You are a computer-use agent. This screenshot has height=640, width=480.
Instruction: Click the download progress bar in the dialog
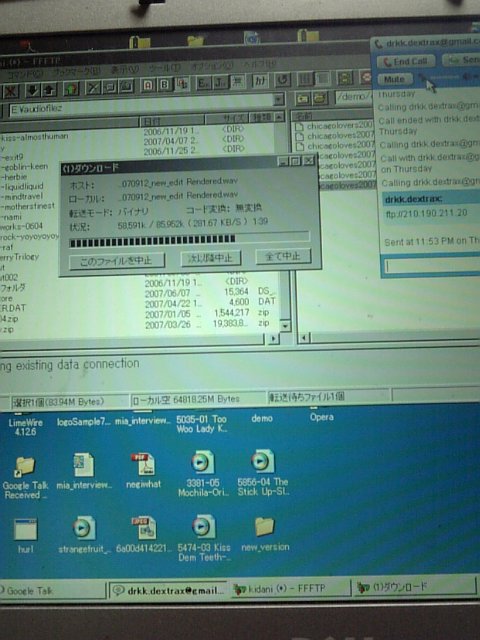189,240
